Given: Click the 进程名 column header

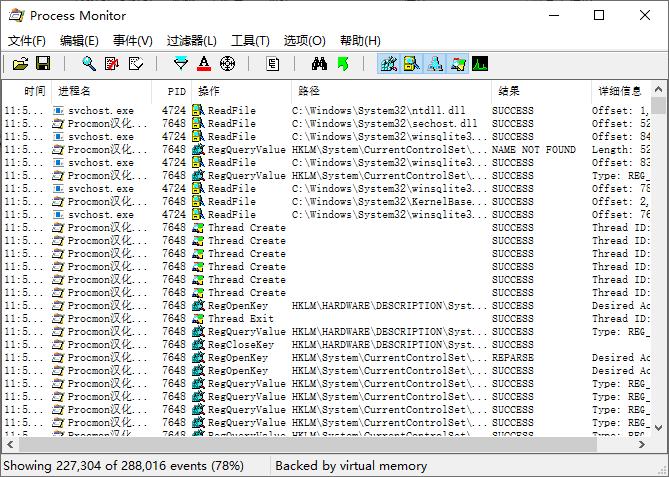Looking at the screenshot, I should point(102,91).
